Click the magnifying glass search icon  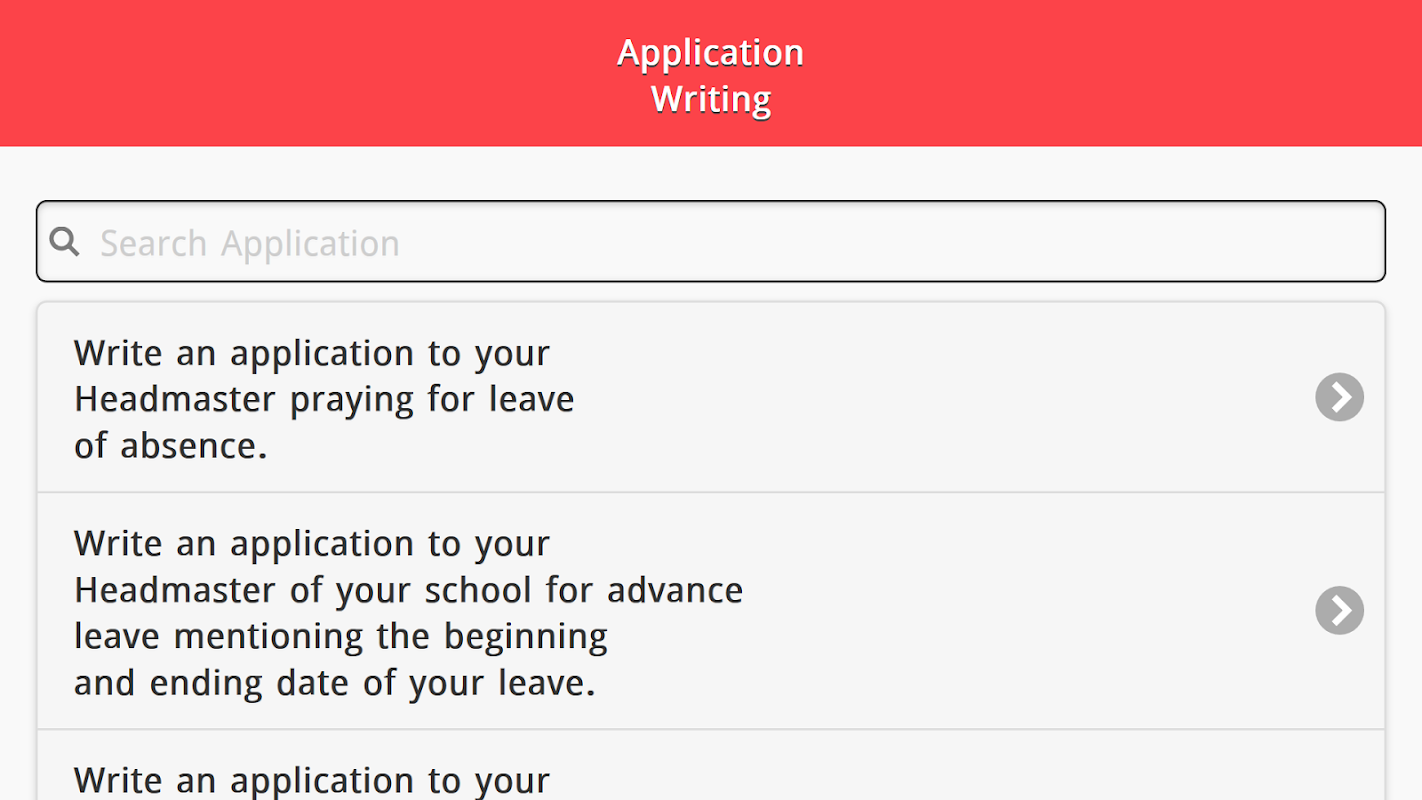(x=65, y=241)
